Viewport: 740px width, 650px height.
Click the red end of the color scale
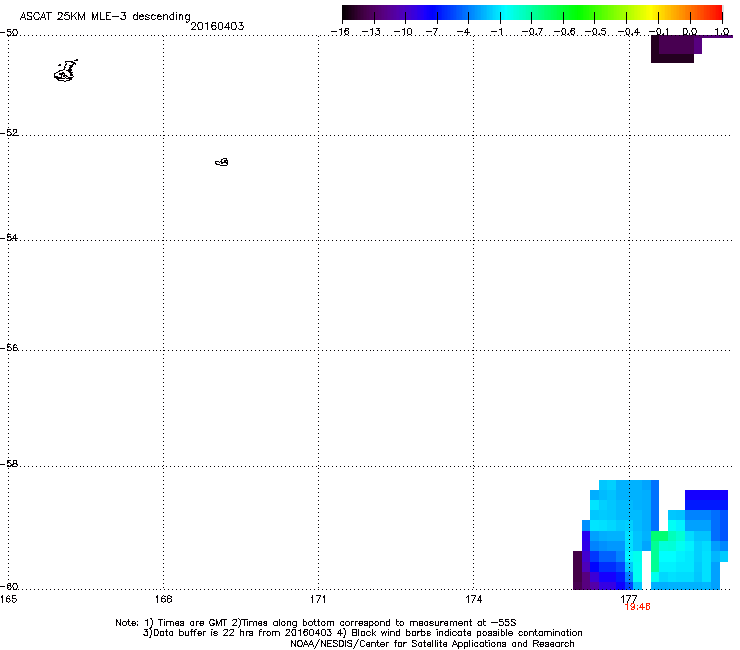click(713, 13)
